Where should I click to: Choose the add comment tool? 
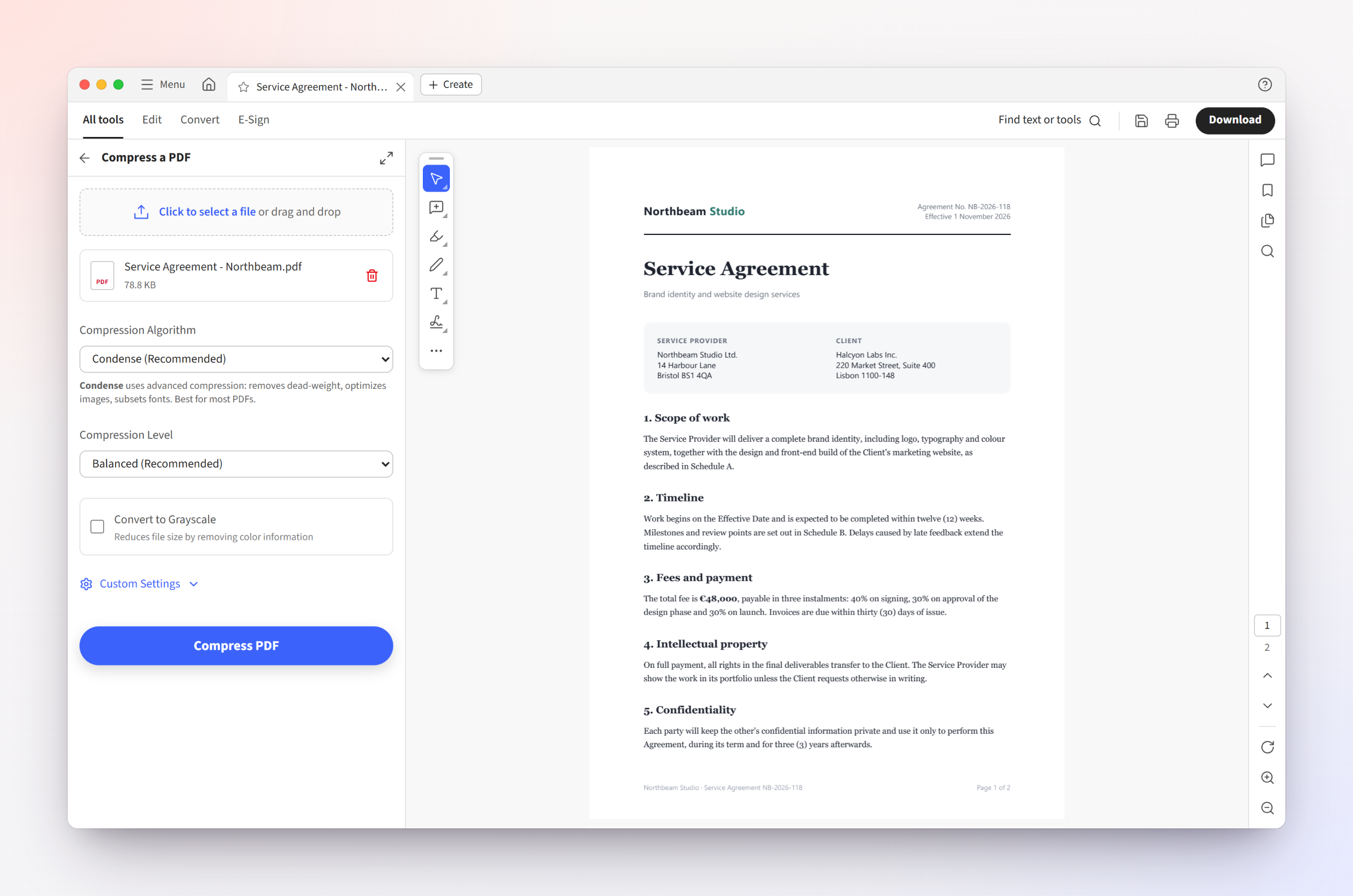click(436, 207)
